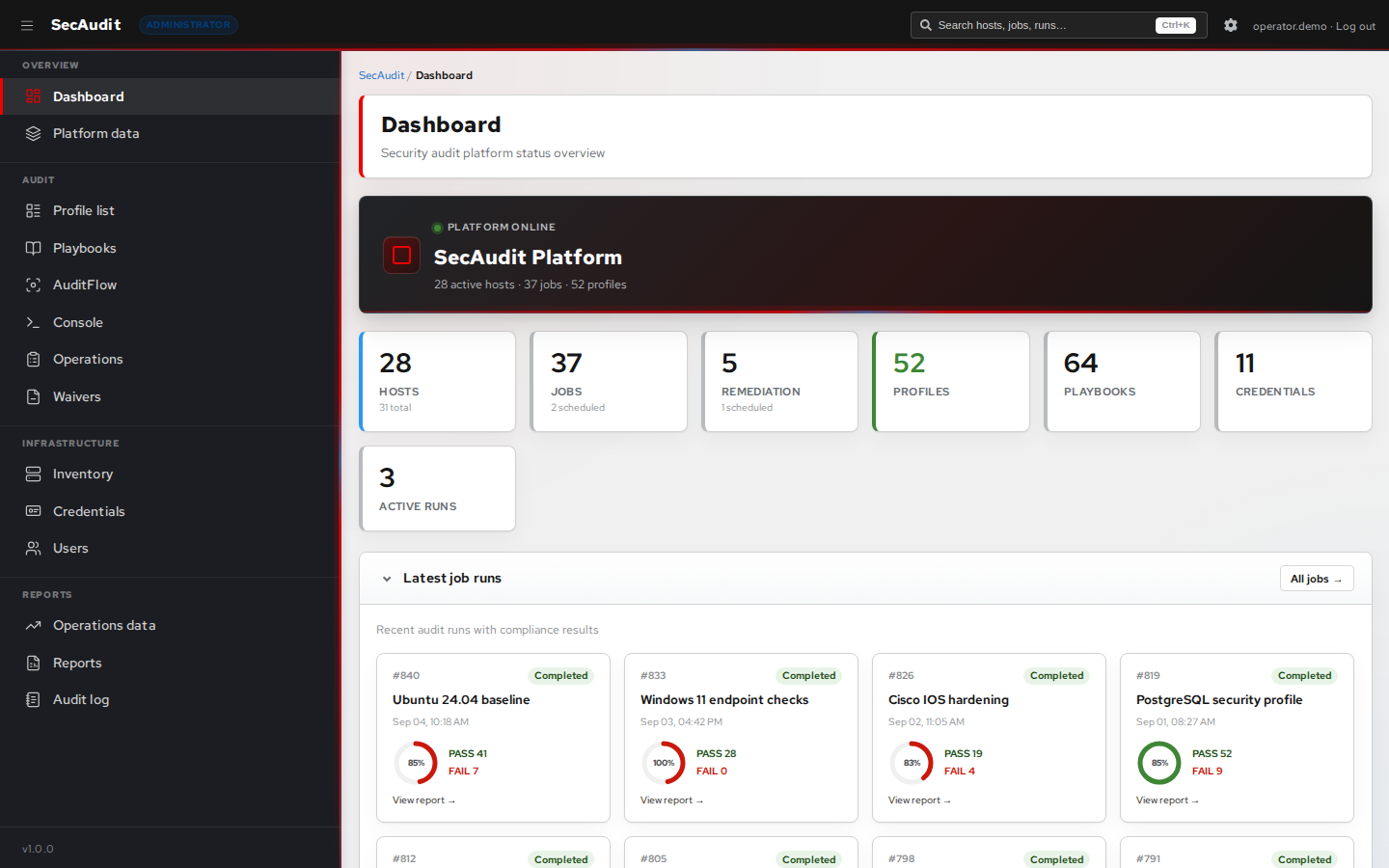This screenshot has width=1389, height=868.
Task: Toggle the hamburger sidebar menu
Action: (27, 25)
